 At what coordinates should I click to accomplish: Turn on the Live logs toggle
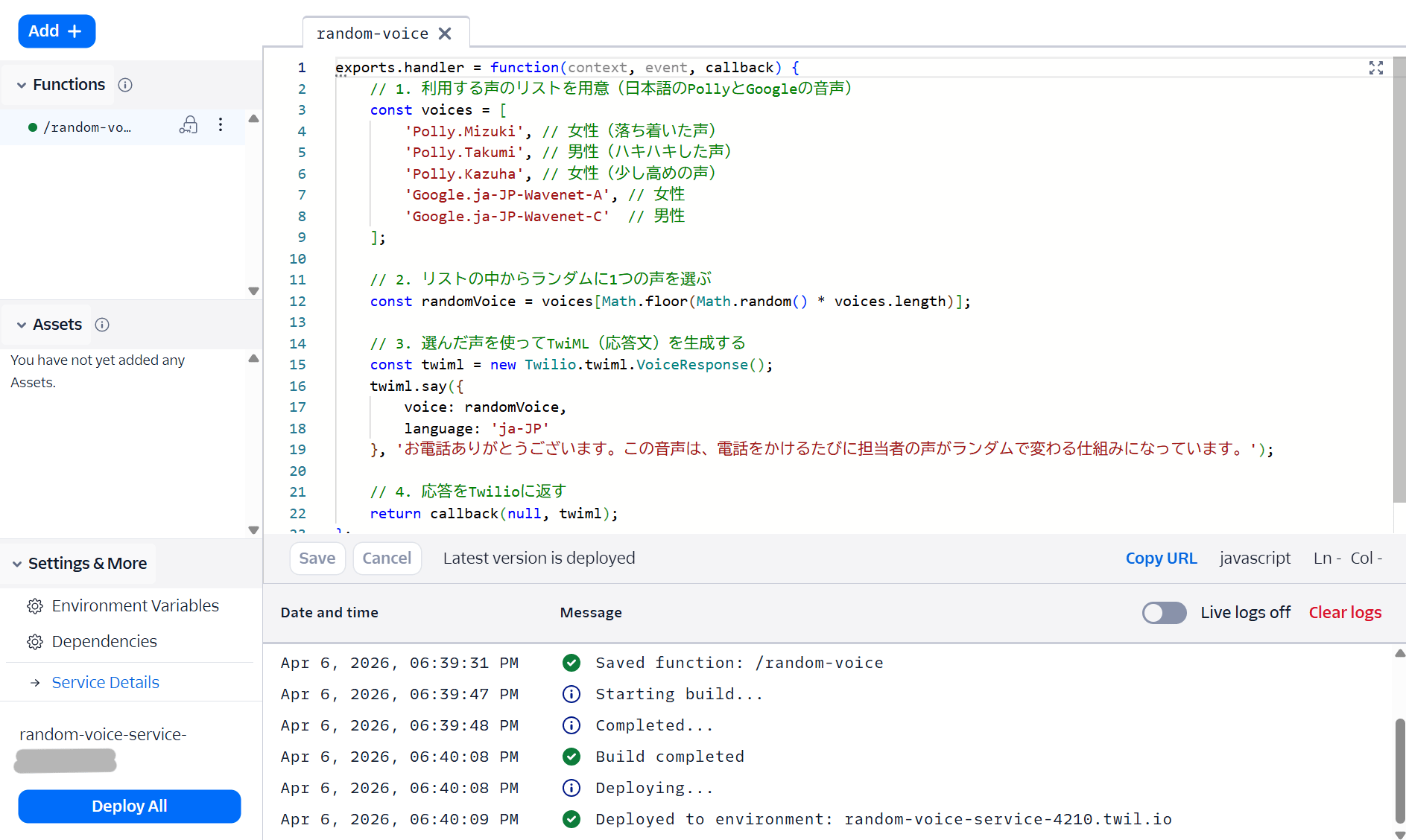click(1164, 612)
